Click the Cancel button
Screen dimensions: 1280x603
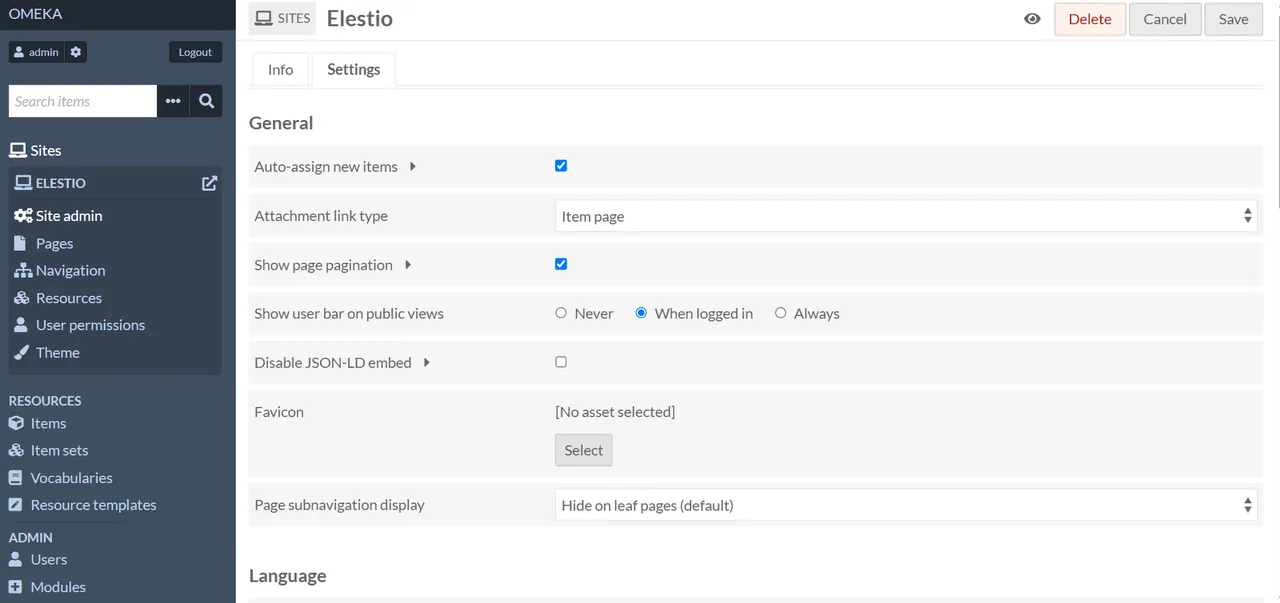pyautogui.click(x=1165, y=19)
